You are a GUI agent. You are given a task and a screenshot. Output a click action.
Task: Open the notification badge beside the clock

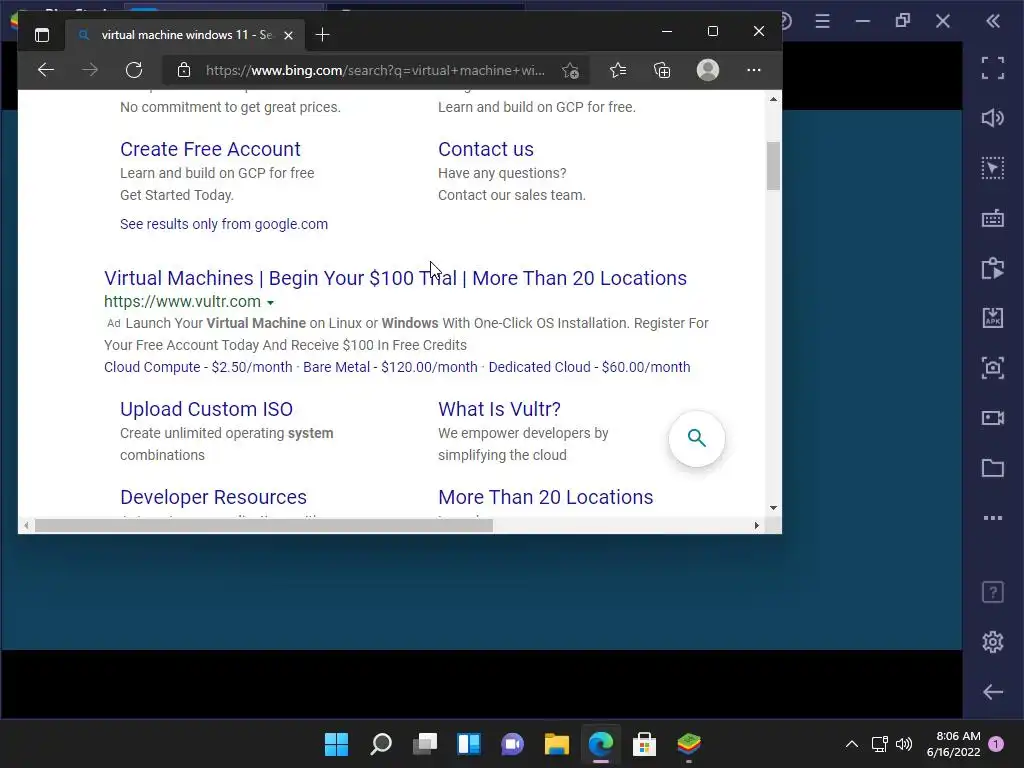pyautogui.click(x=997, y=744)
